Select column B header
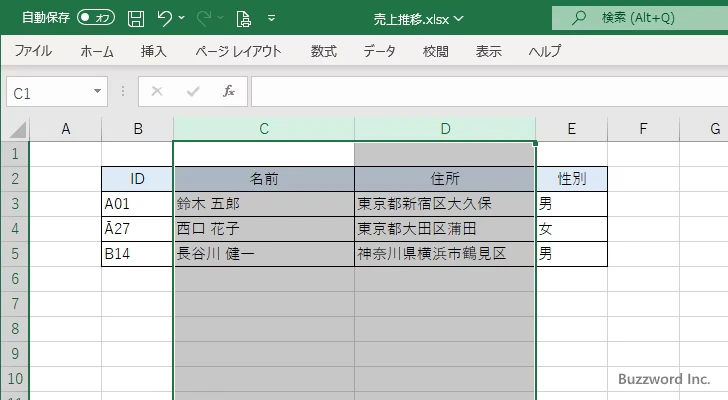The image size is (728, 400). pyautogui.click(x=137, y=129)
